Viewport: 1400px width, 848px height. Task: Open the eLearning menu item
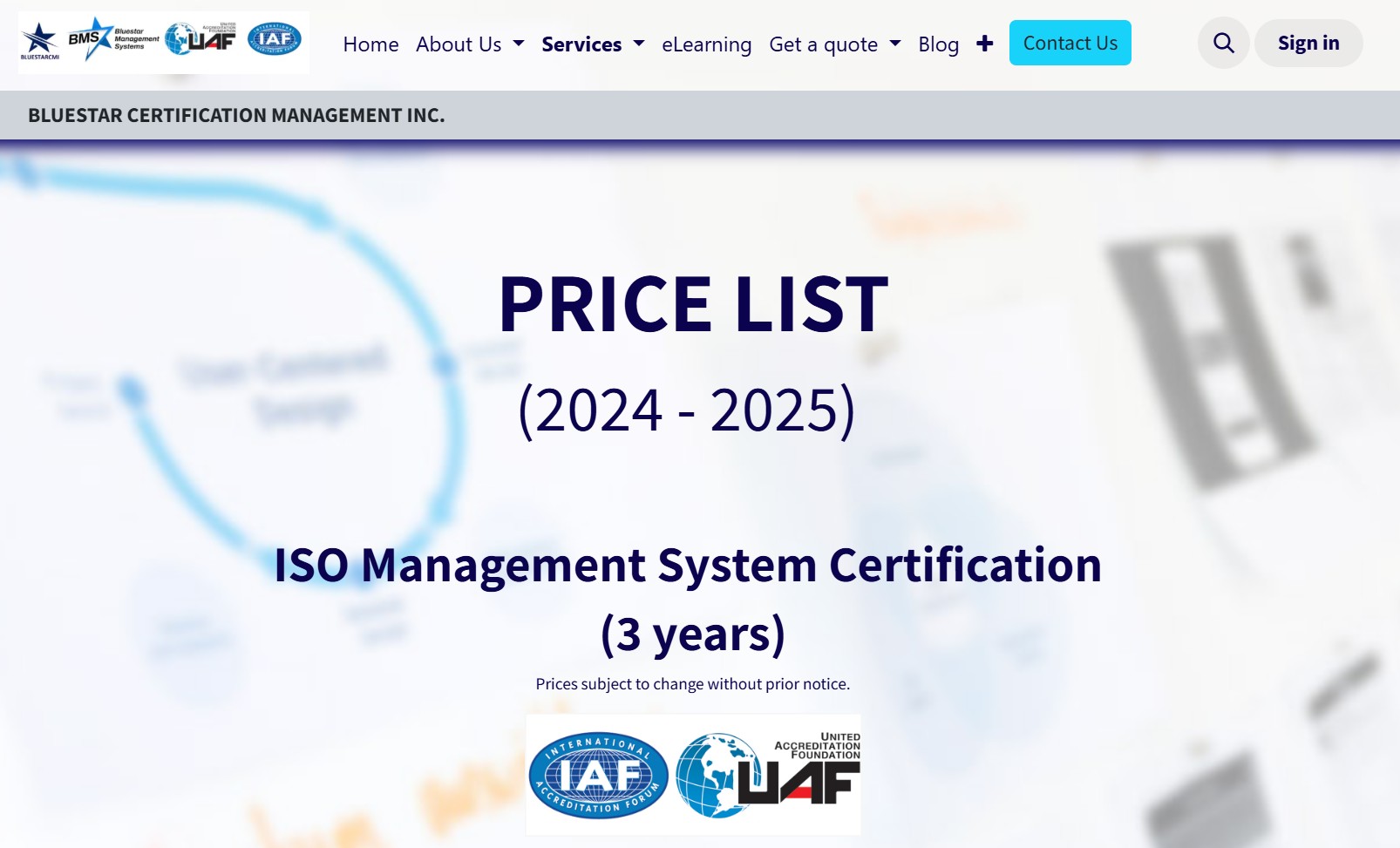pos(706,44)
